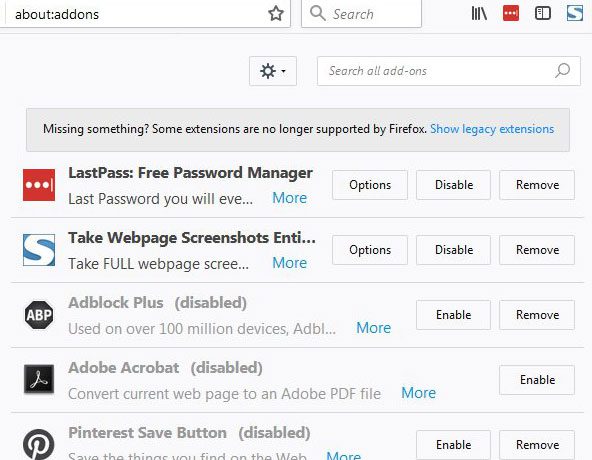Screen dimensions: 592x460
Task: Click the magnifier in add-ons search
Action: [562, 71]
